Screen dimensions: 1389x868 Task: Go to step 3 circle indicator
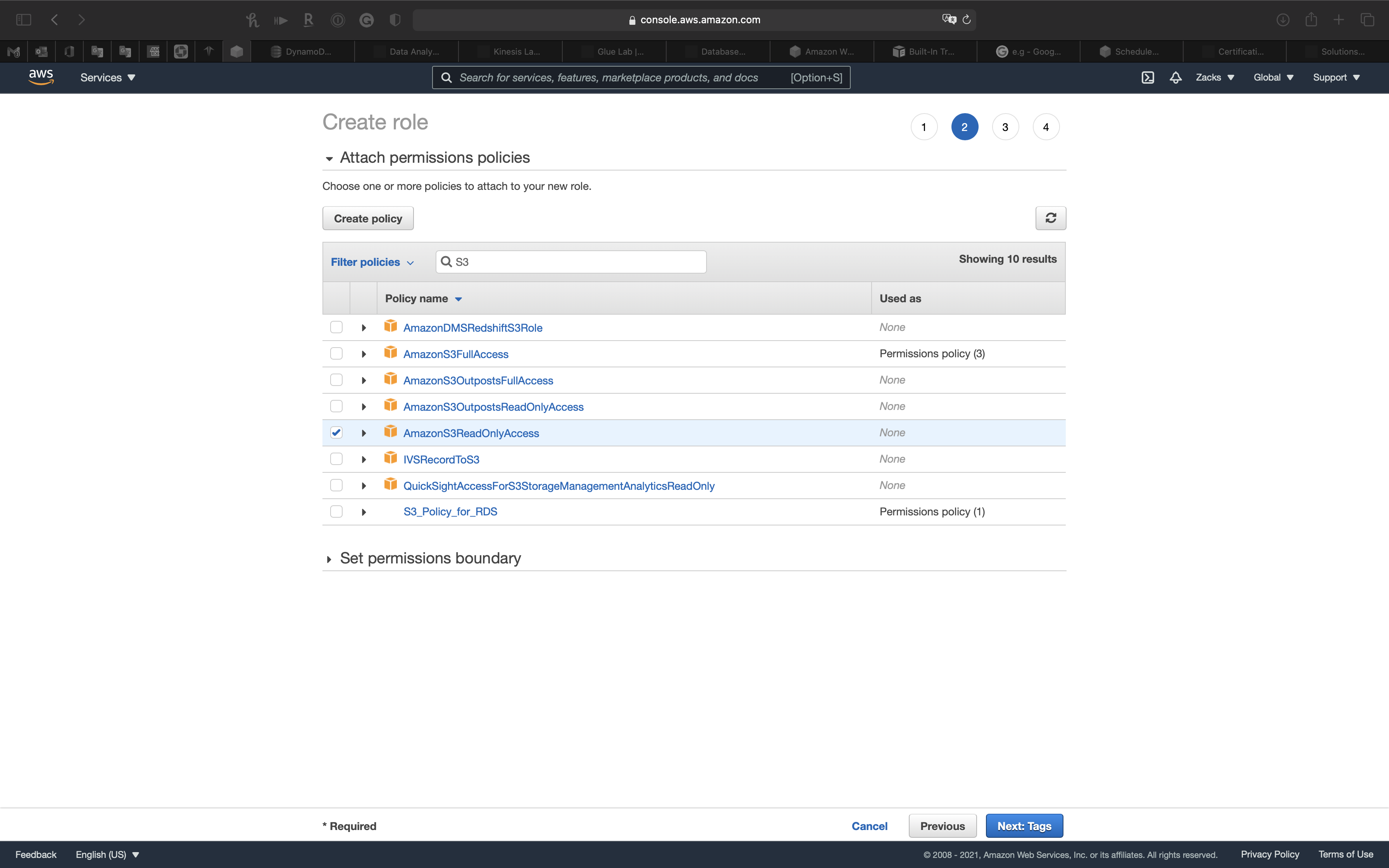[1005, 127]
